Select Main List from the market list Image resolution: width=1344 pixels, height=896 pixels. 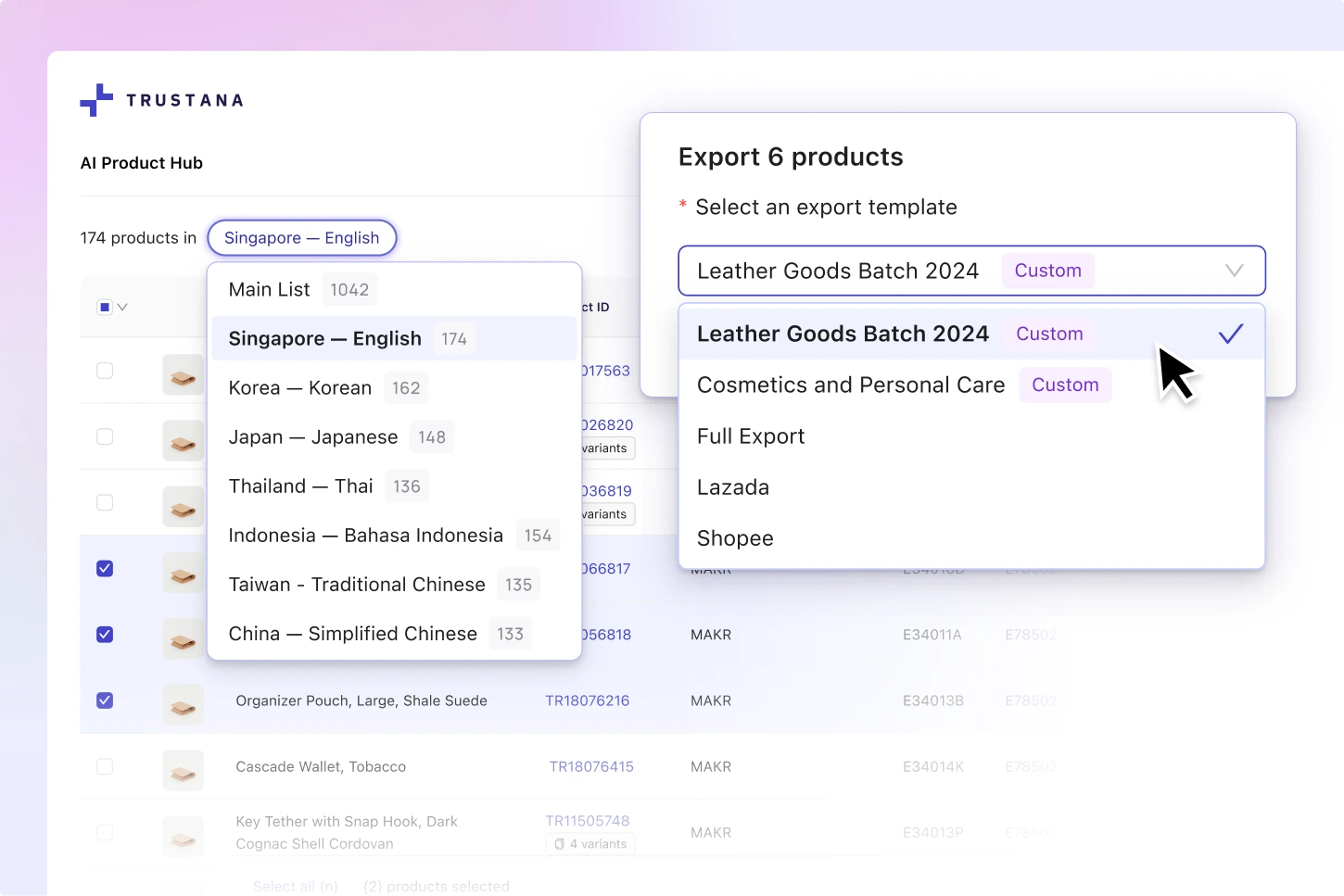click(394, 290)
